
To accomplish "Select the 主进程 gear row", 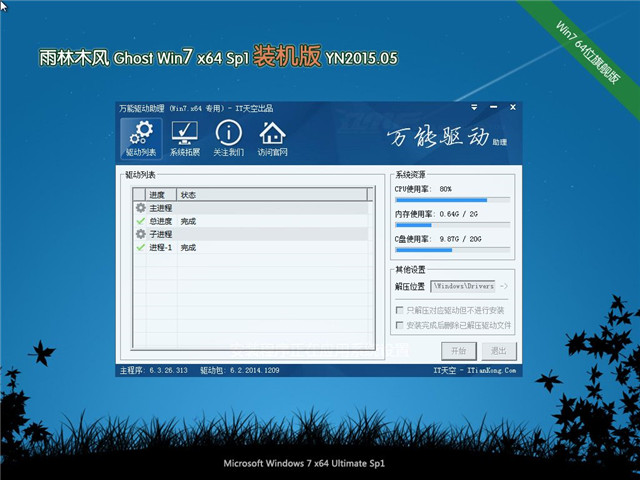I will click(x=251, y=208).
